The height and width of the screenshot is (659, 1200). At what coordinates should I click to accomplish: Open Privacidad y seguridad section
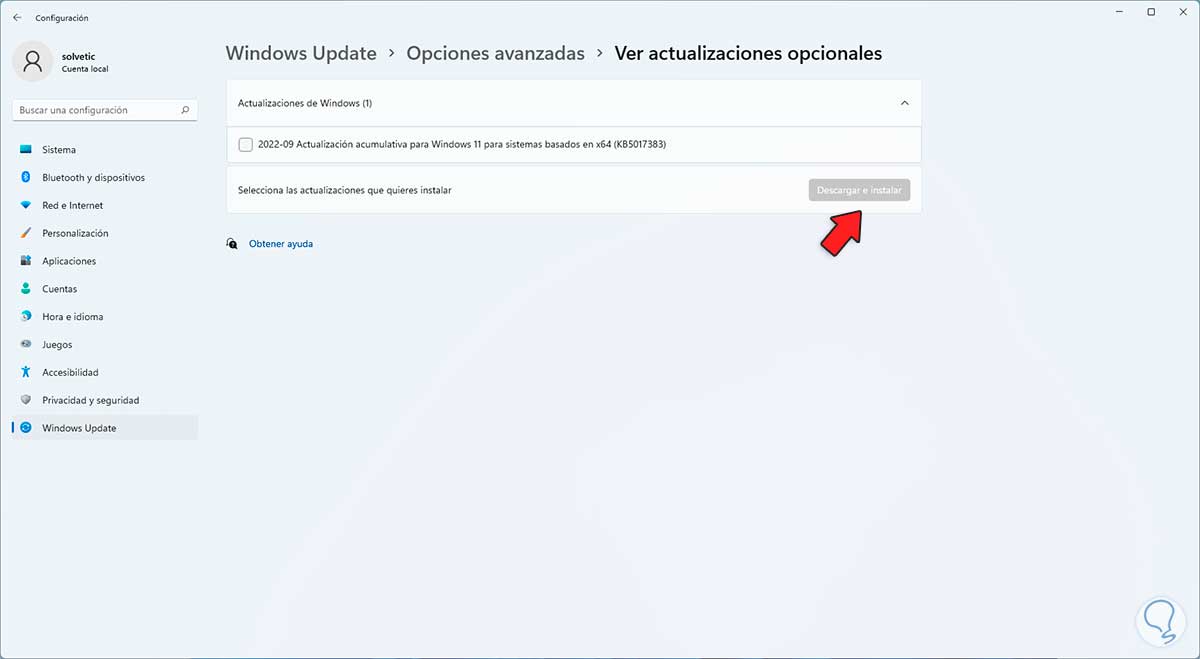click(105, 400)
